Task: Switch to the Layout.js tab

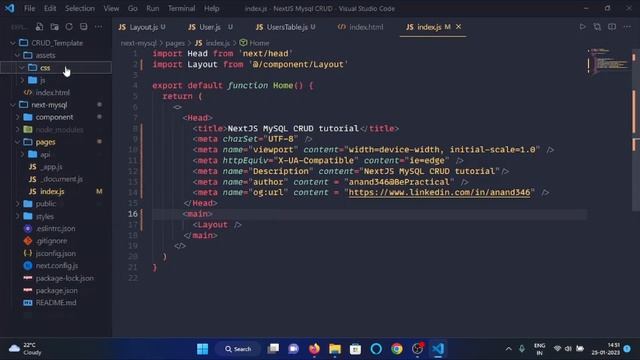Action: coord(142,27)
